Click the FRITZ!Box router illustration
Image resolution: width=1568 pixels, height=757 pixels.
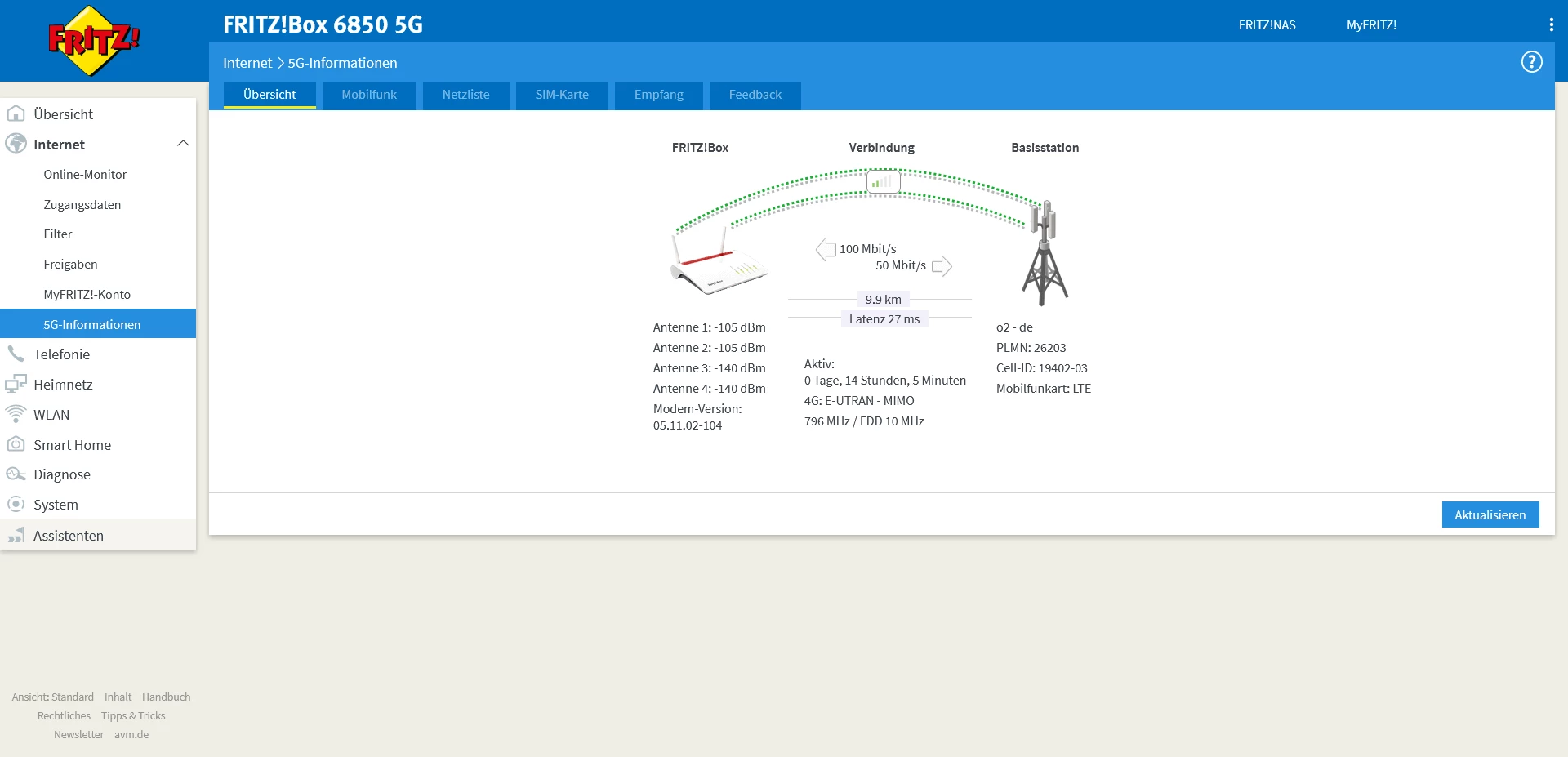coord(719,260)
